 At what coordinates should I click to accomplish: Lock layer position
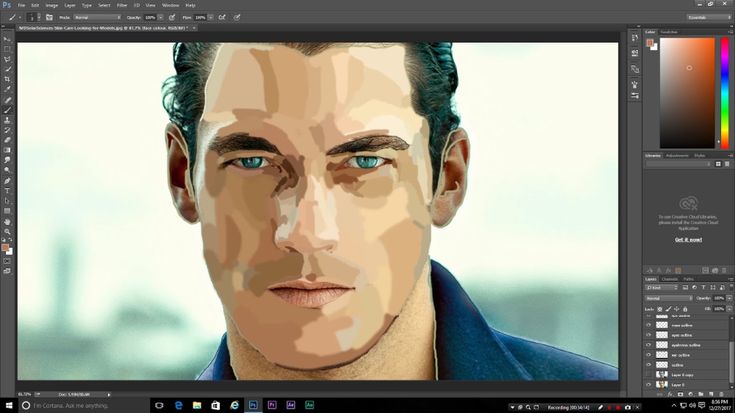(677, 309)
